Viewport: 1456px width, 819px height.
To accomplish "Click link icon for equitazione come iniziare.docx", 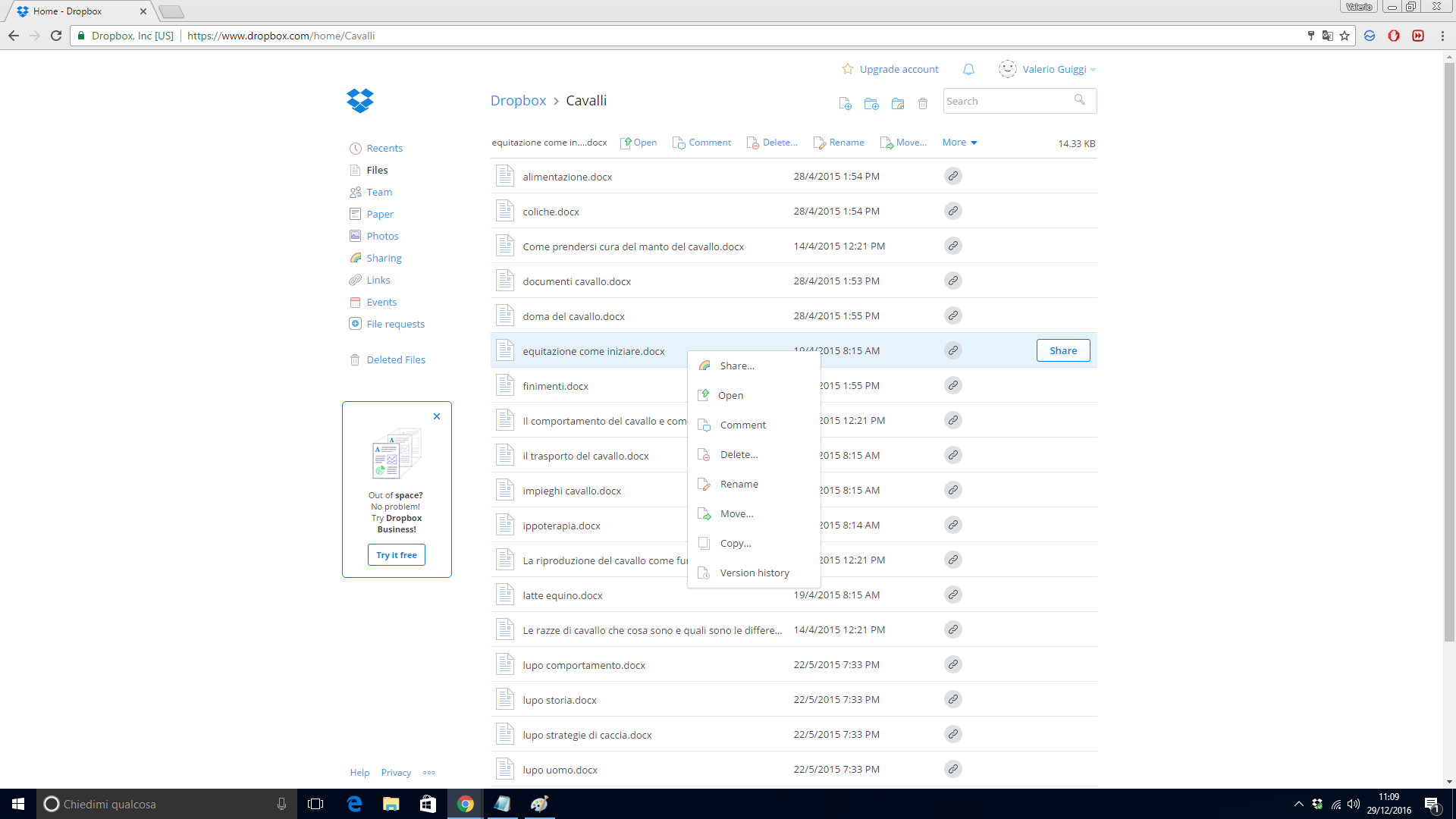I will coord(953,350).
